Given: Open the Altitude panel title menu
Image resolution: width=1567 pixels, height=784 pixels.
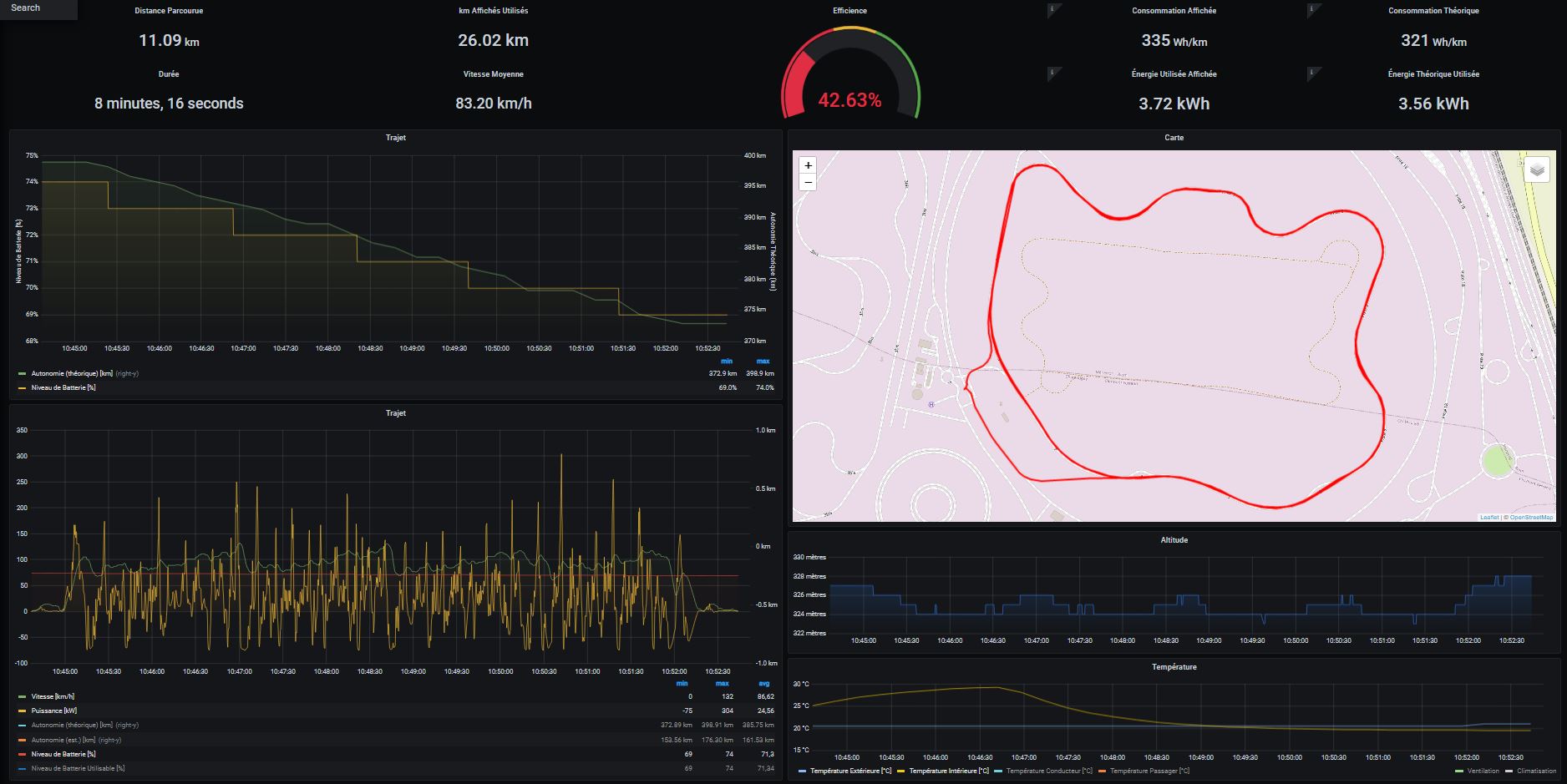Looking at the screenshot, I should pyautogui.click(x=1174, y=540).
